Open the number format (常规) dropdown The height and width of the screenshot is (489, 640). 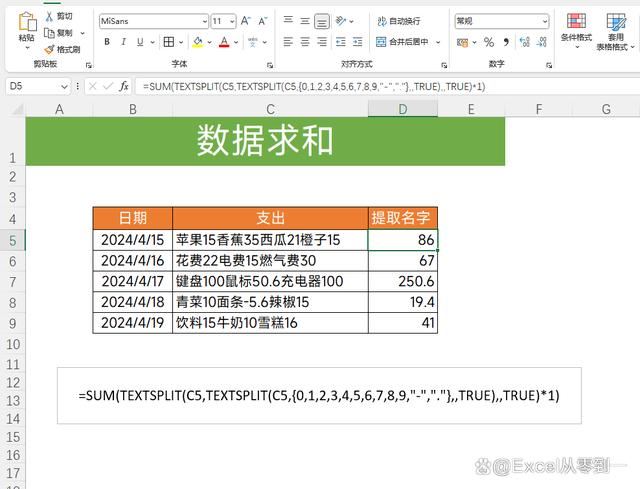pyautogui.click(x=545, y=21)
